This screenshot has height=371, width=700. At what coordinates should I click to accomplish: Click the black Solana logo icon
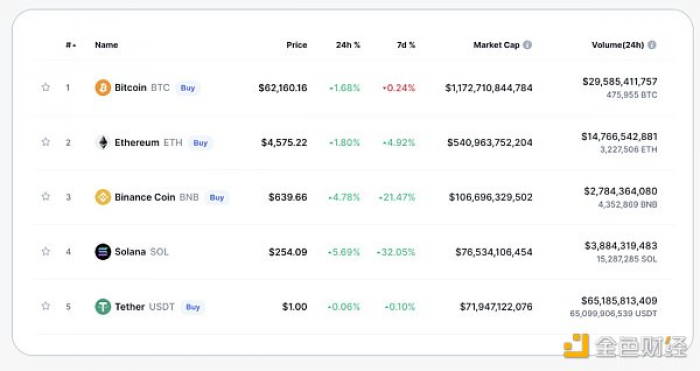tap(103, 252)
